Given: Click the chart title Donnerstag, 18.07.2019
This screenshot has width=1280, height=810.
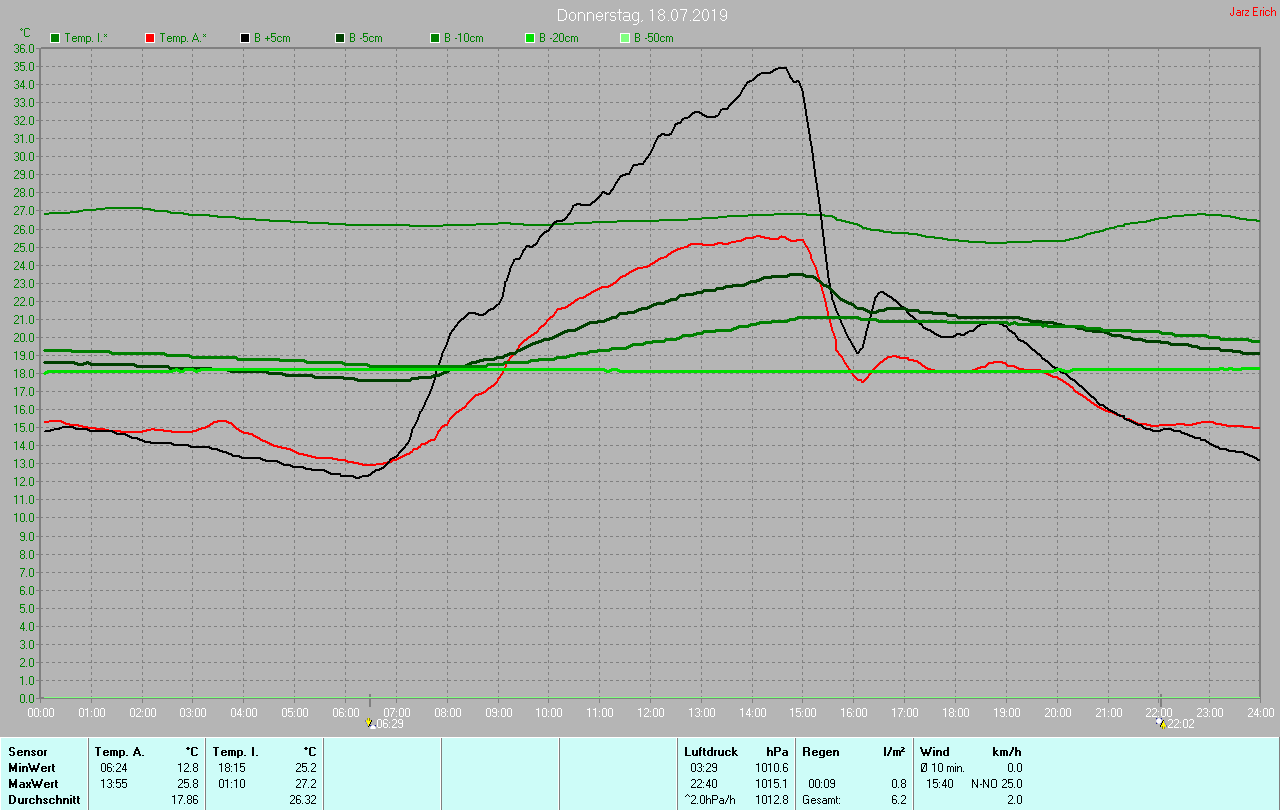Looking at the screenshot, I should [x=642, y=15].
